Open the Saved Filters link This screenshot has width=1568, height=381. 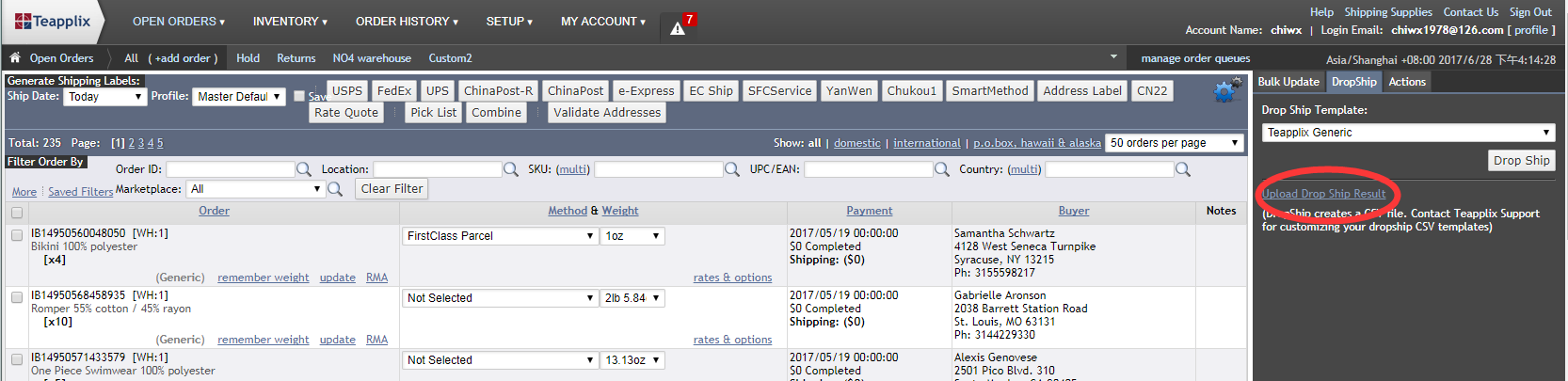80,192
